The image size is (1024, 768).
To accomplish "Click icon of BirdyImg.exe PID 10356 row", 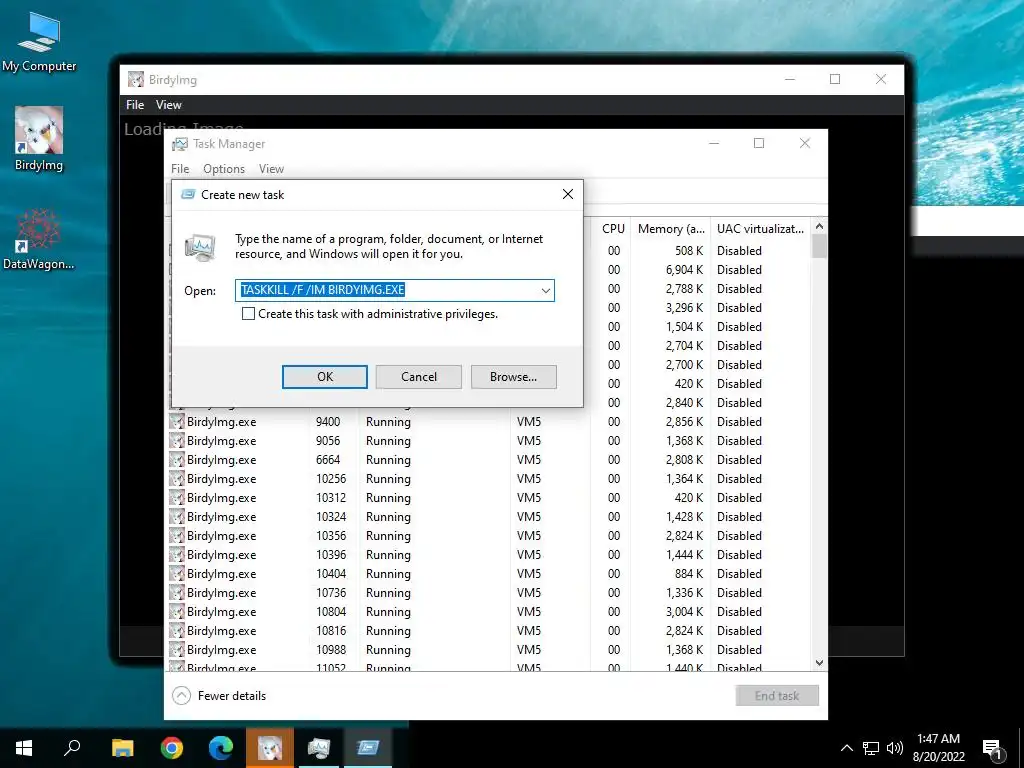I will point(176,536).
